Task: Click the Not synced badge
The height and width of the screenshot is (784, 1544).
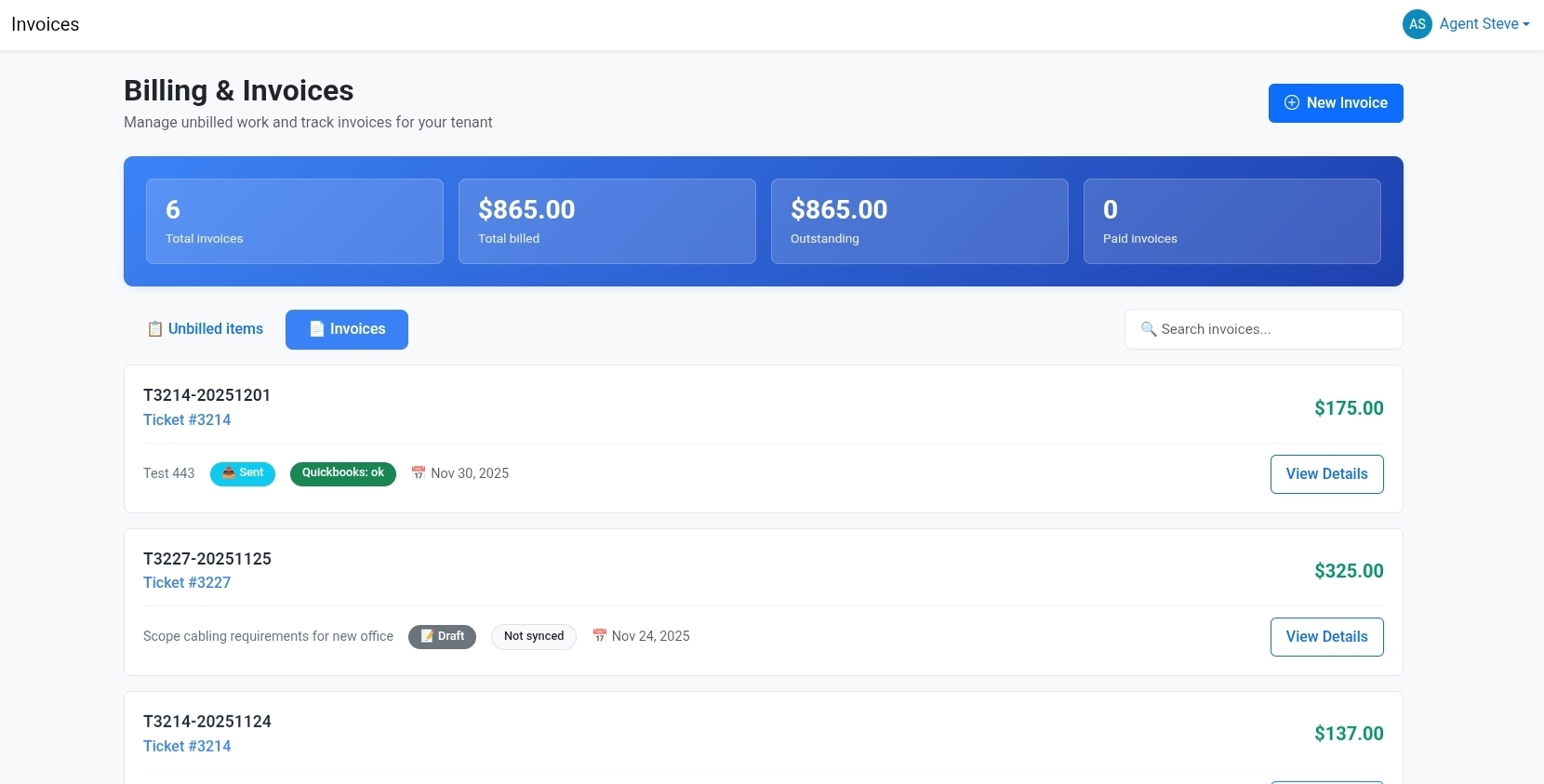Action: pyautogui.click(x=534, y=636)
